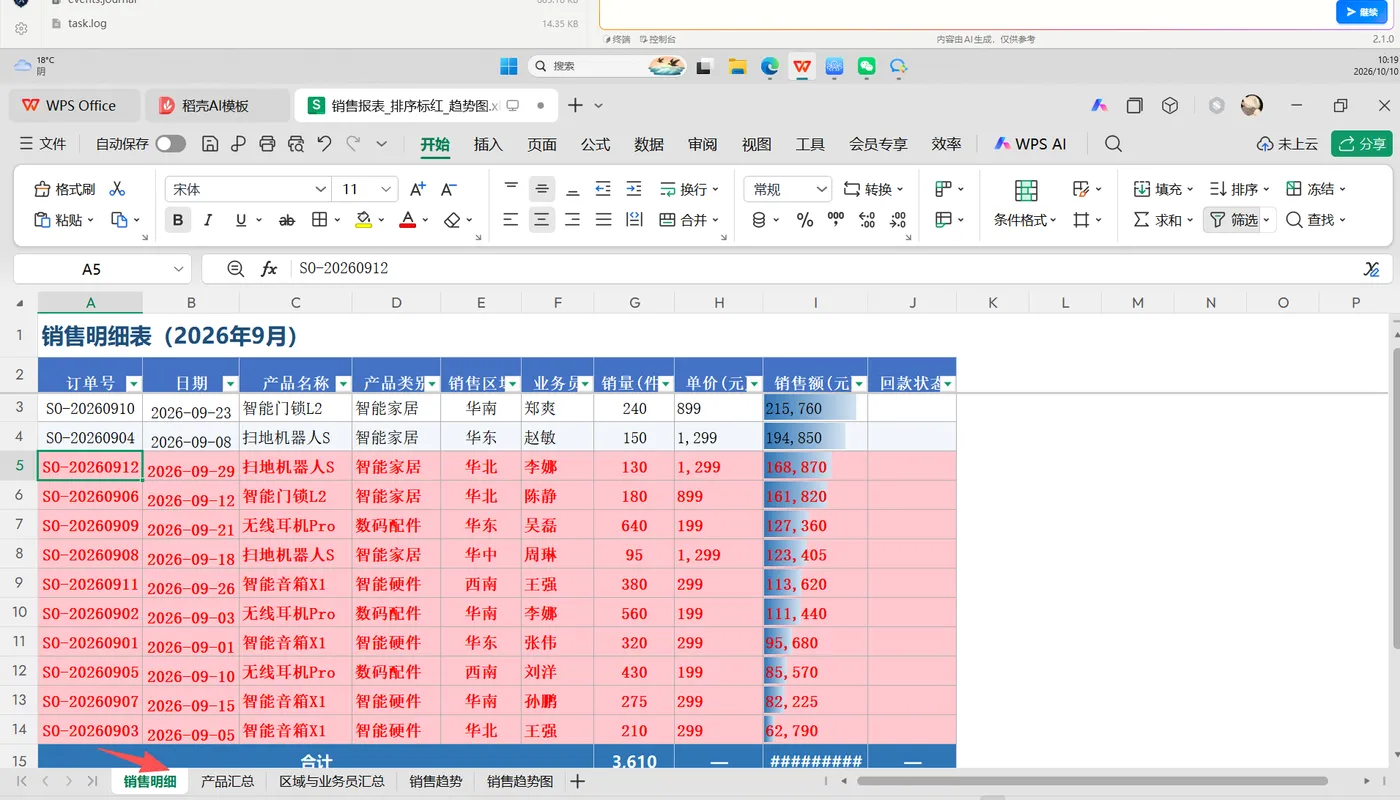This screenshot has width=1400, height=800.
Task: Toggle the 自动保存 auto-save switch
Action: click(x=170, y=144)
